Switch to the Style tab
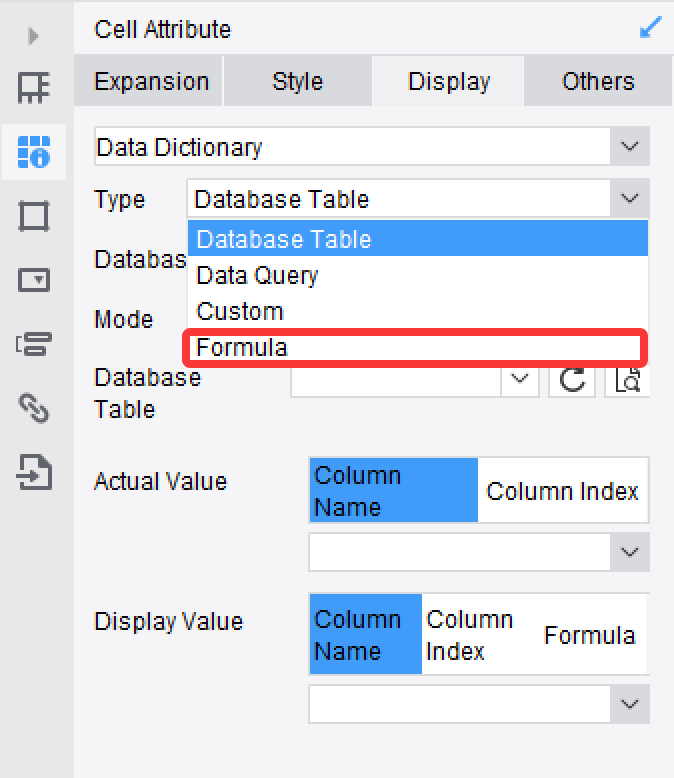 298,81
